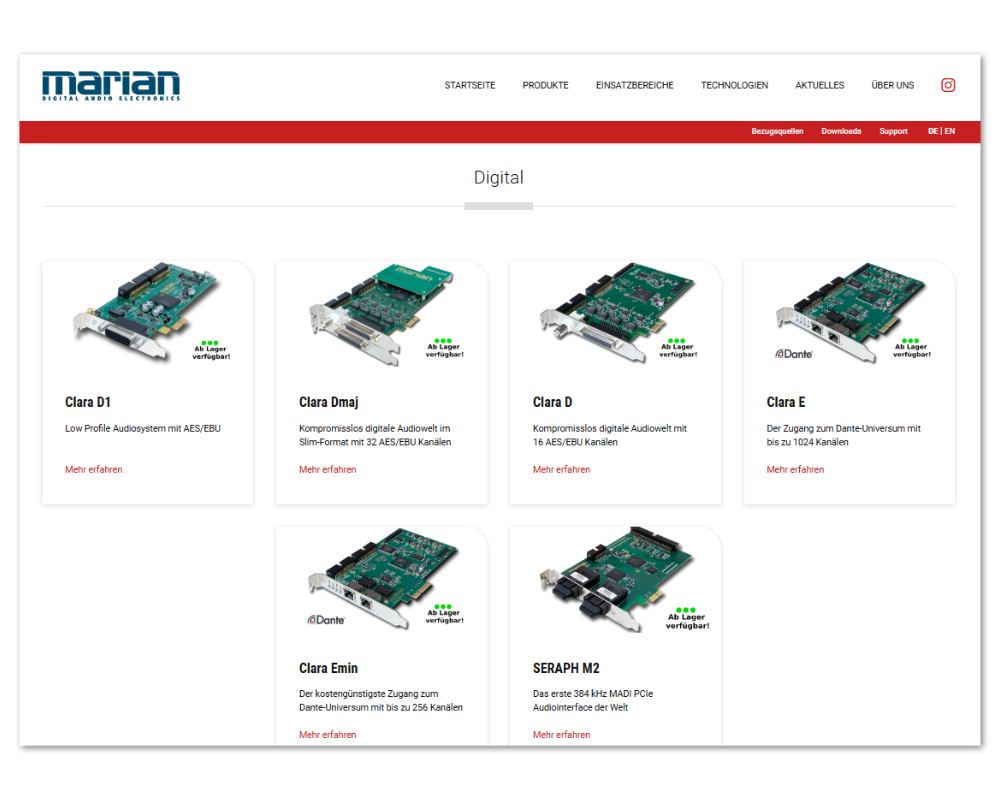The height and width of the screenshot is (800, 1000).
Task: Select the Clara D heading
Action: [552, 402]
